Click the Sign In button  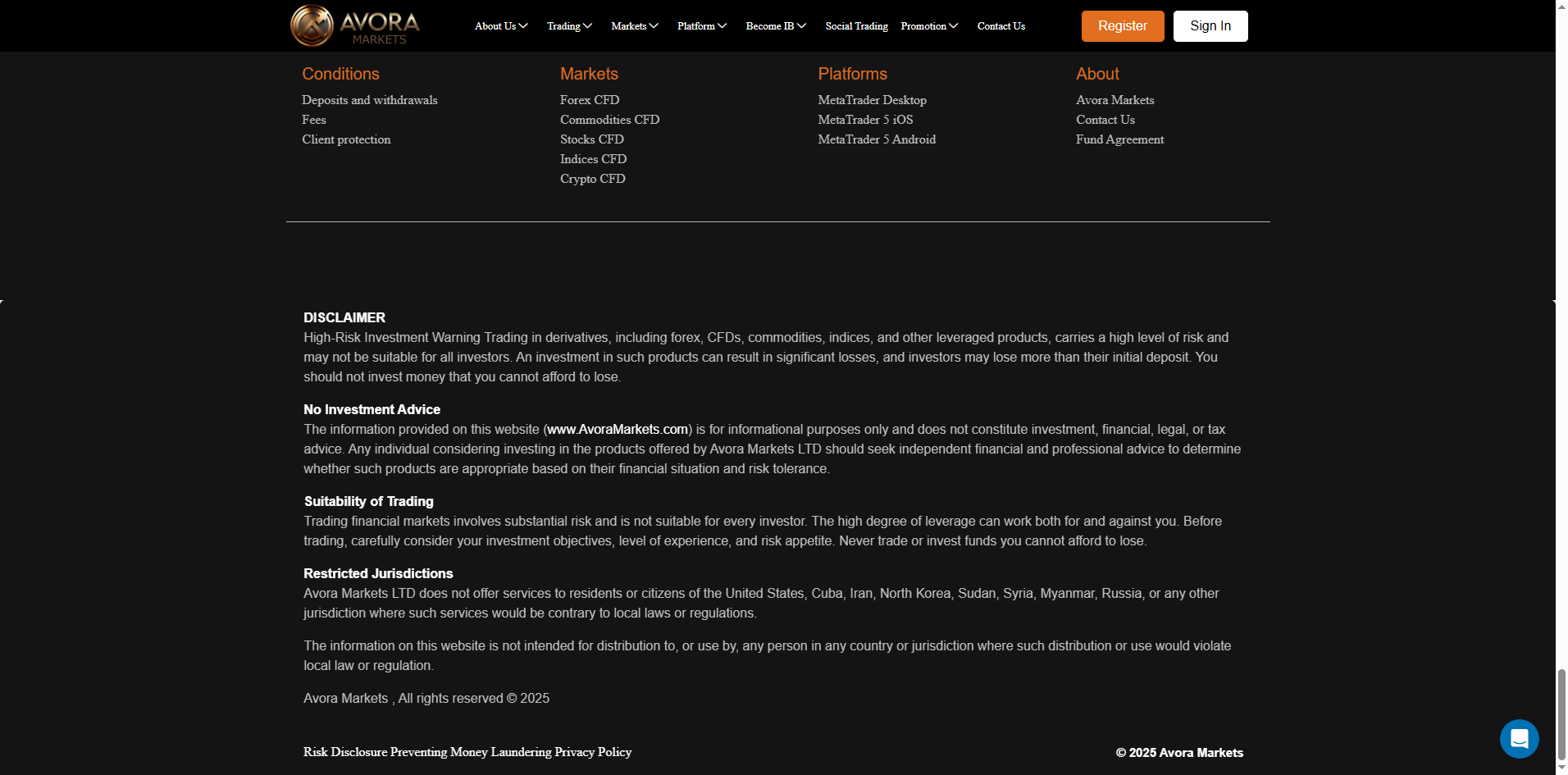(1210, 26)
